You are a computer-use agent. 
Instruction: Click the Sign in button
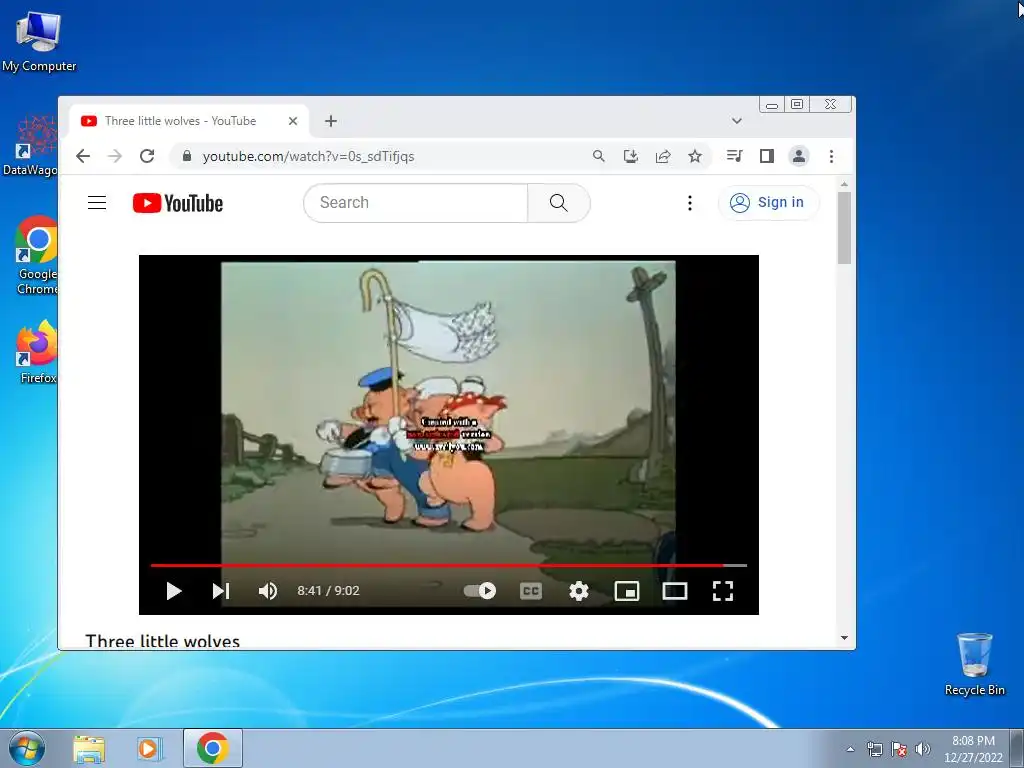[768, 202]
